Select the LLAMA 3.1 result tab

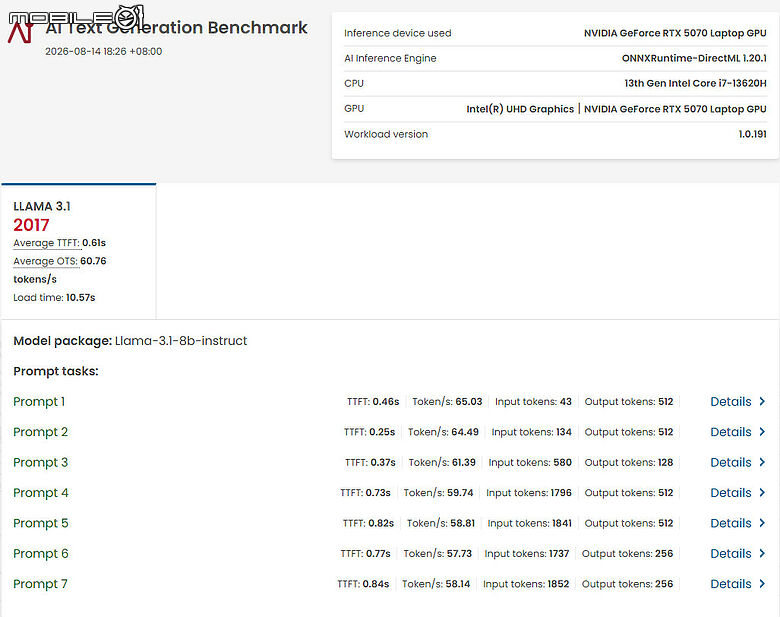(79, 251)
